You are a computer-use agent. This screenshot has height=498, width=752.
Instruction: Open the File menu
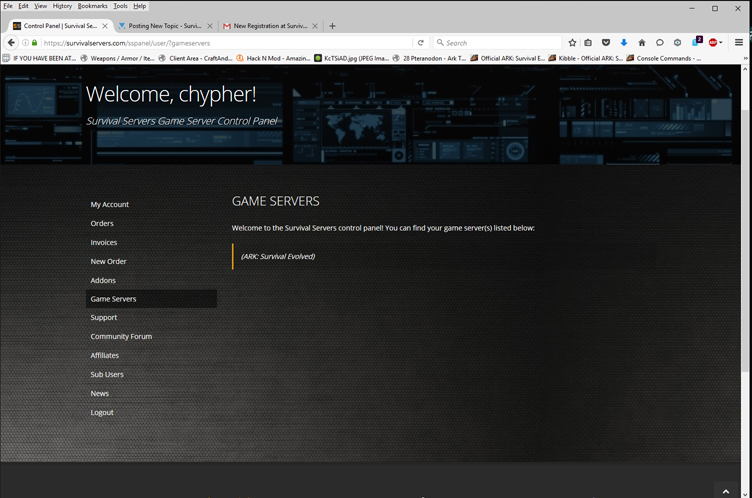(8, 6)
